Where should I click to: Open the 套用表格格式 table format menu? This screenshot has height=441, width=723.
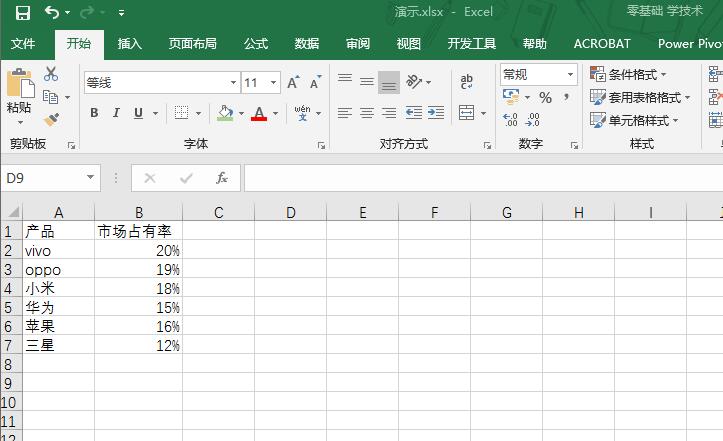[x=640, y=97]
